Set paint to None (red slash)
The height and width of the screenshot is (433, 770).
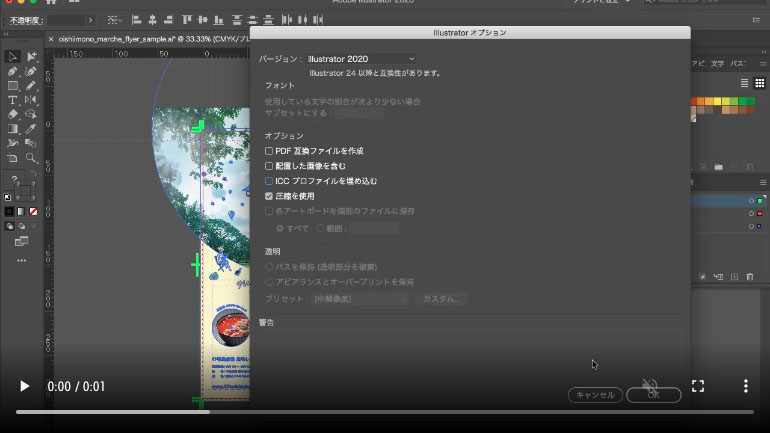point(33,212)
